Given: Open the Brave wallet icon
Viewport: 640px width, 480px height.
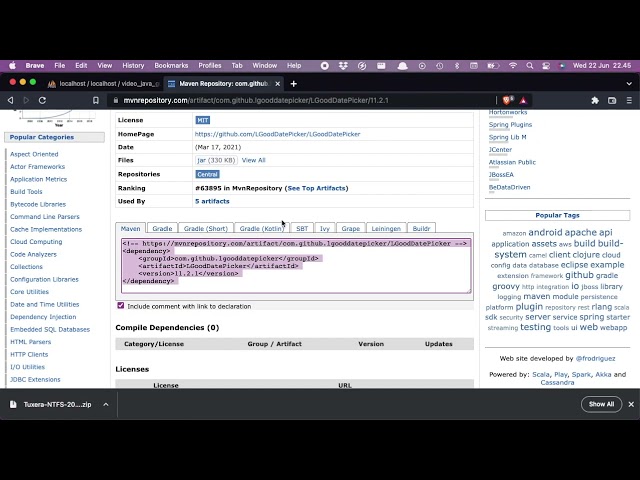Looking at the screenshot, I should (x=612, y=100).
